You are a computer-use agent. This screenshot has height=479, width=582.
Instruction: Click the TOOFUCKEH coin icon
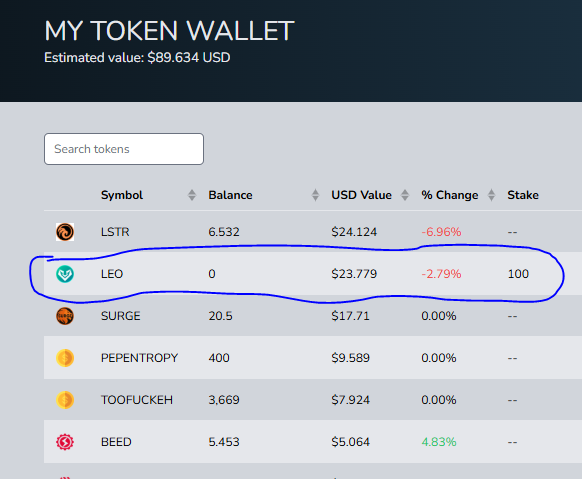pyautogui.click(x=65, y=400)
